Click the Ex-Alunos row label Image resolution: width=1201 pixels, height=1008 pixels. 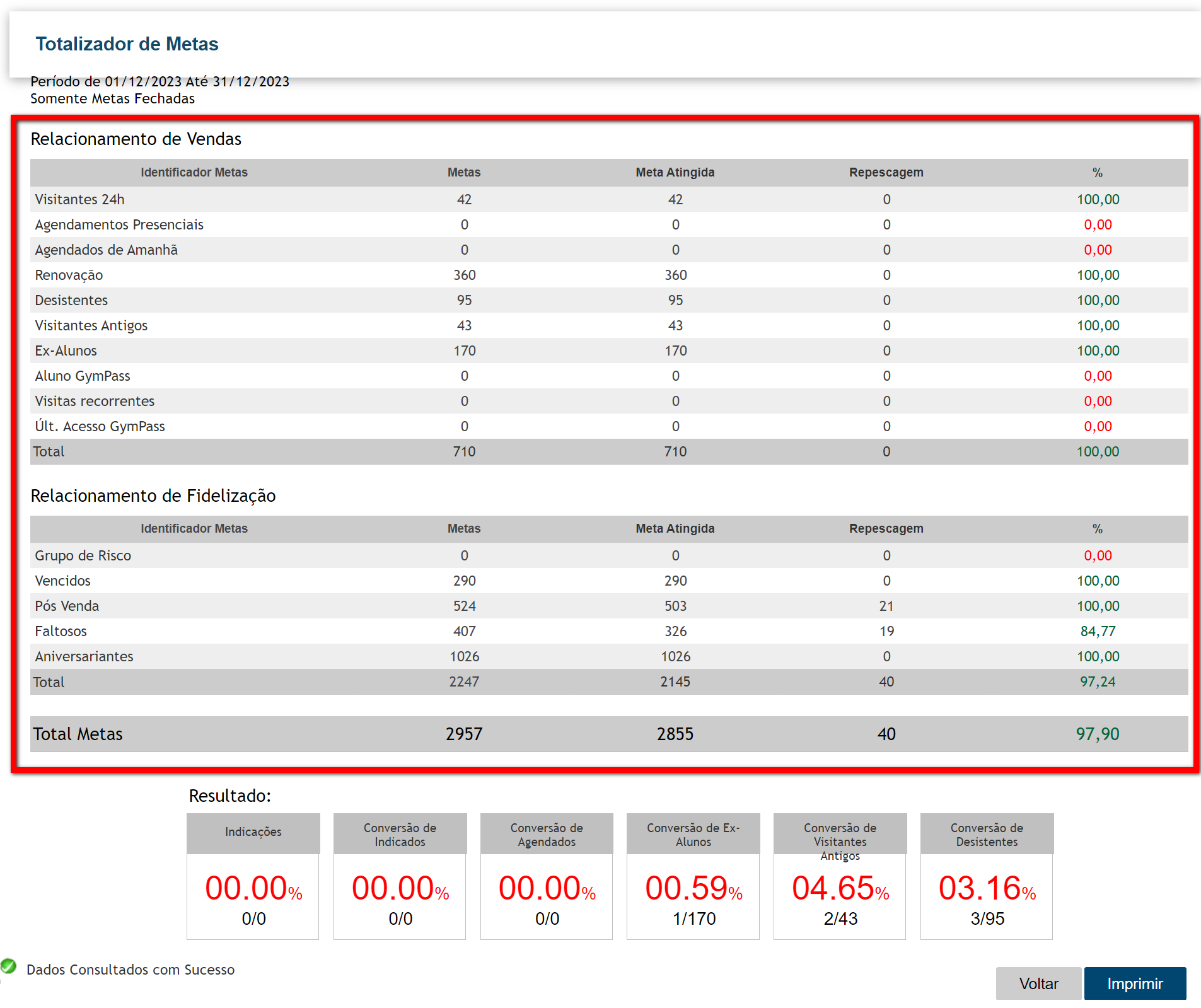tap(66, 351)
